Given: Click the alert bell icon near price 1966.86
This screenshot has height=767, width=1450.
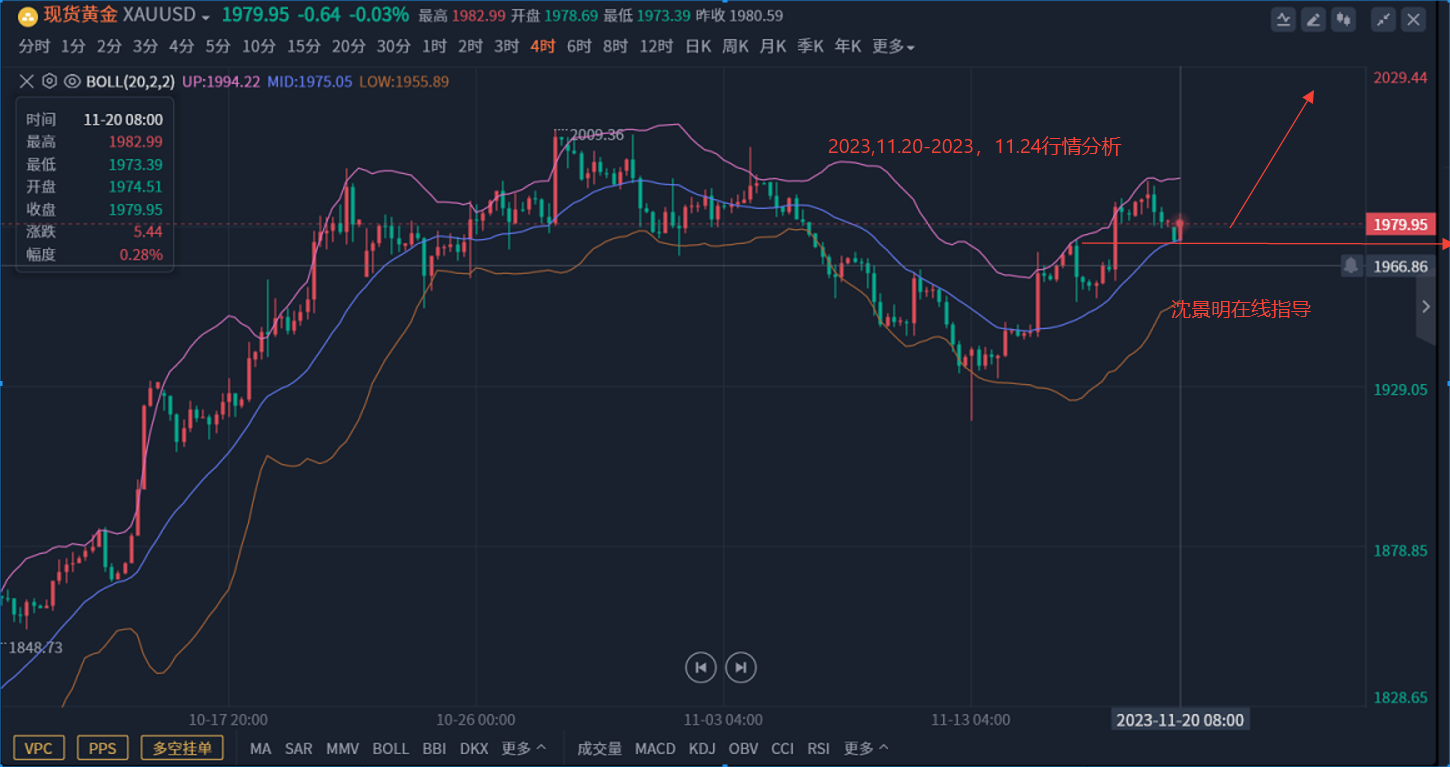Looking at the screenshot, I should pyautogui.click(x=1351, y=265).
